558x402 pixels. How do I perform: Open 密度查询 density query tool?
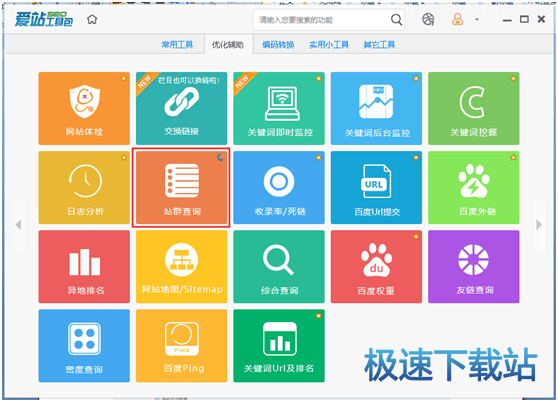[x=84, y=346]
